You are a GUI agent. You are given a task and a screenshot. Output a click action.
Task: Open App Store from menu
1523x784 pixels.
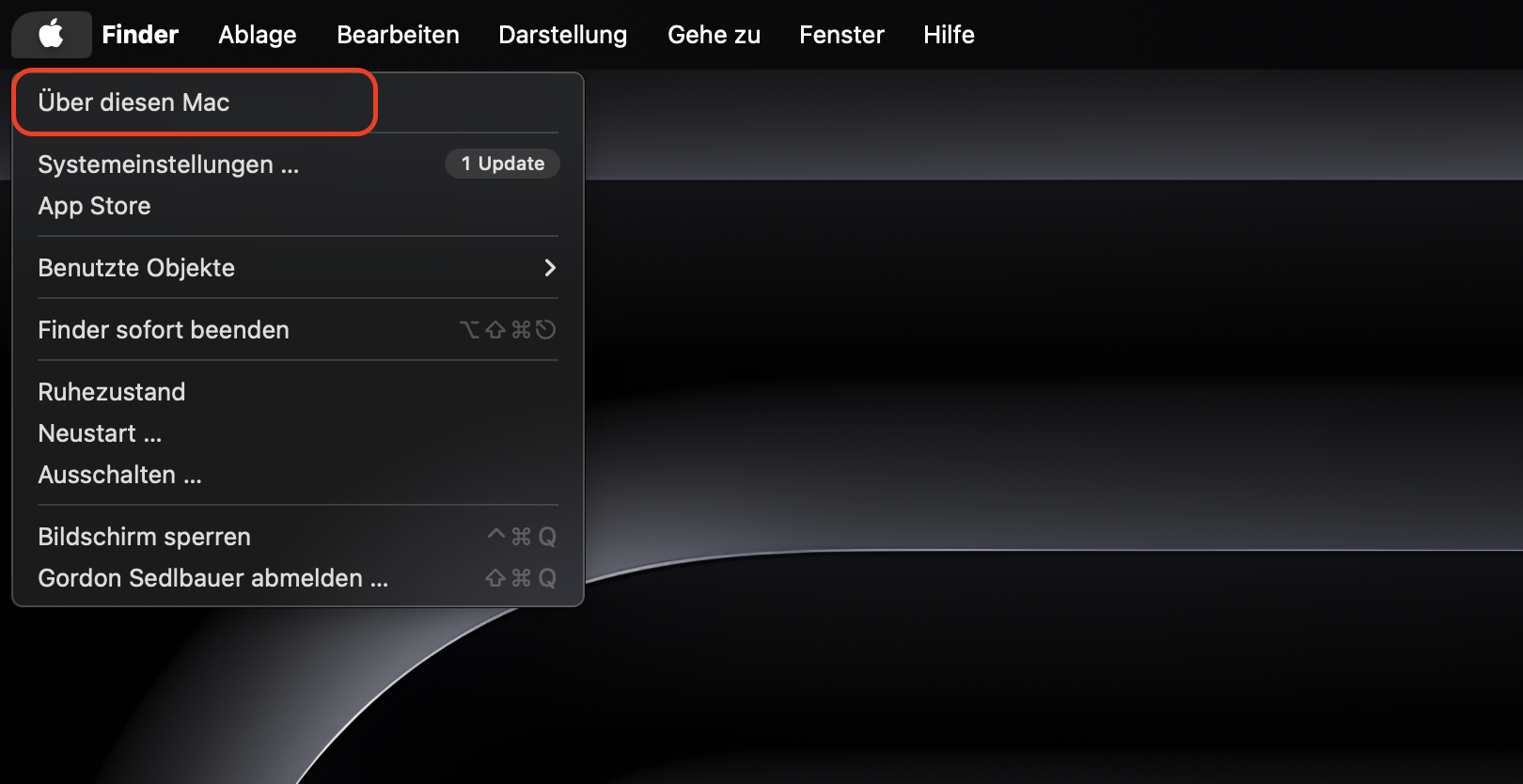[298, 205]
